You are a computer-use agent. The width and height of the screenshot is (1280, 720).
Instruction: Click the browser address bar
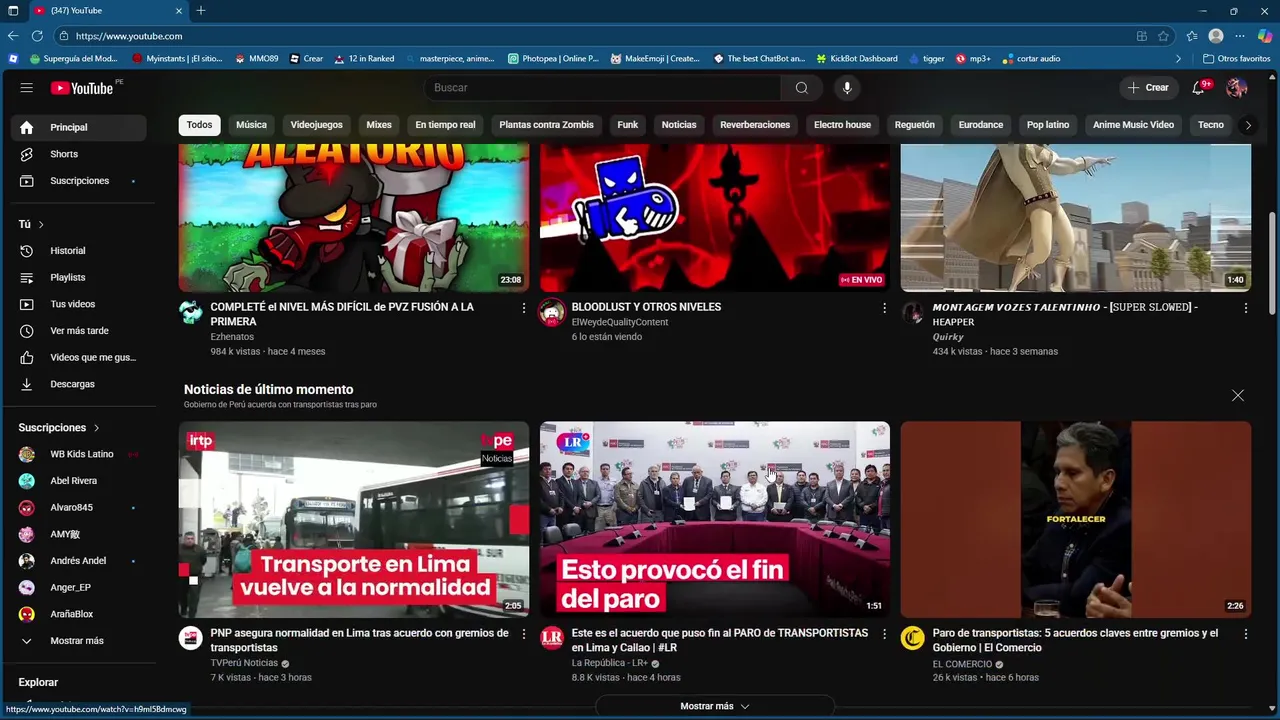click(x=600, y=36)
